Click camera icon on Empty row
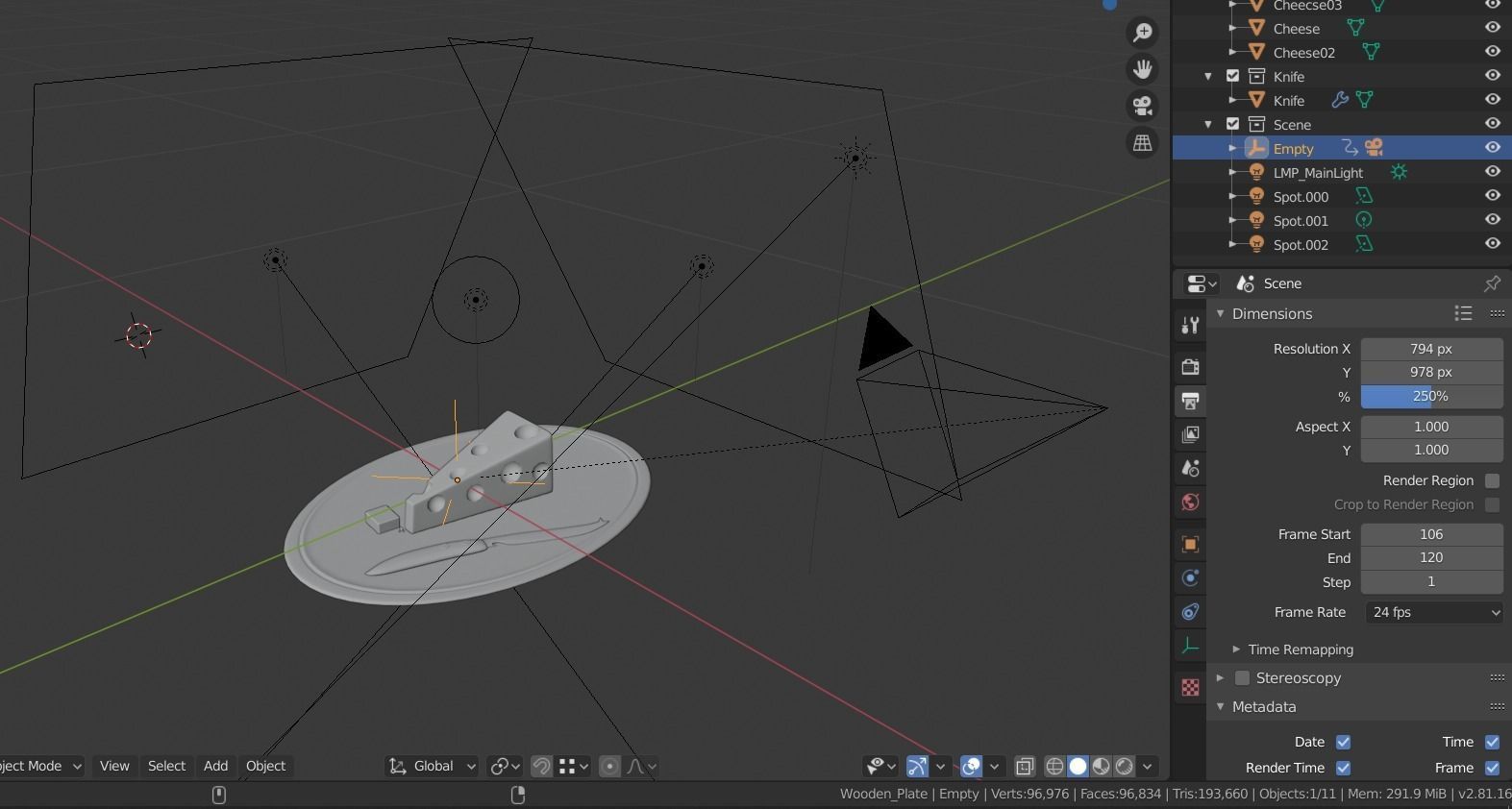The height and width of the screenshot is (809, 1512). (x=1375, y=147)
